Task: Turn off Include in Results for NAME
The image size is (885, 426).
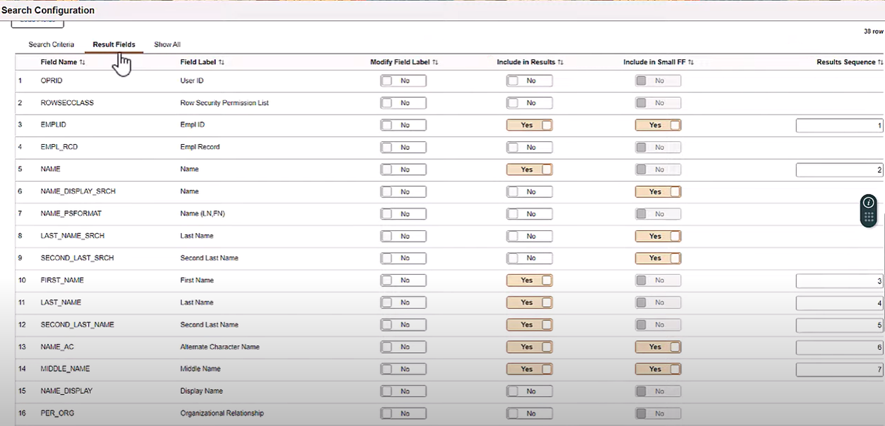Action: [x=529, y=169]
